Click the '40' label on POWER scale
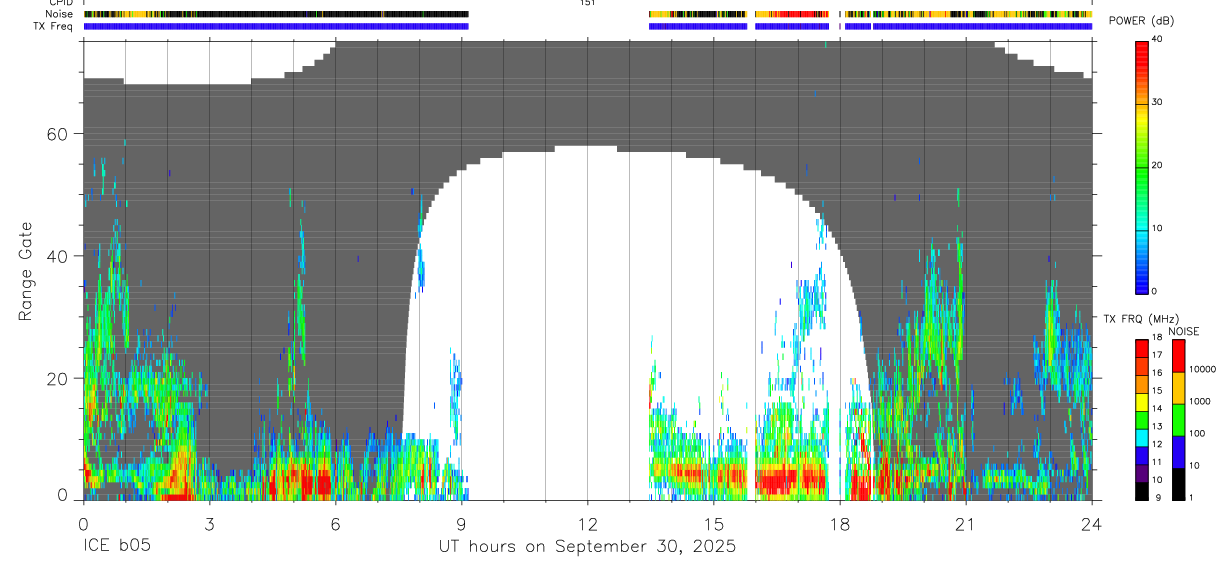The height and width of the screenshot is (567, 1228). 1157,40
